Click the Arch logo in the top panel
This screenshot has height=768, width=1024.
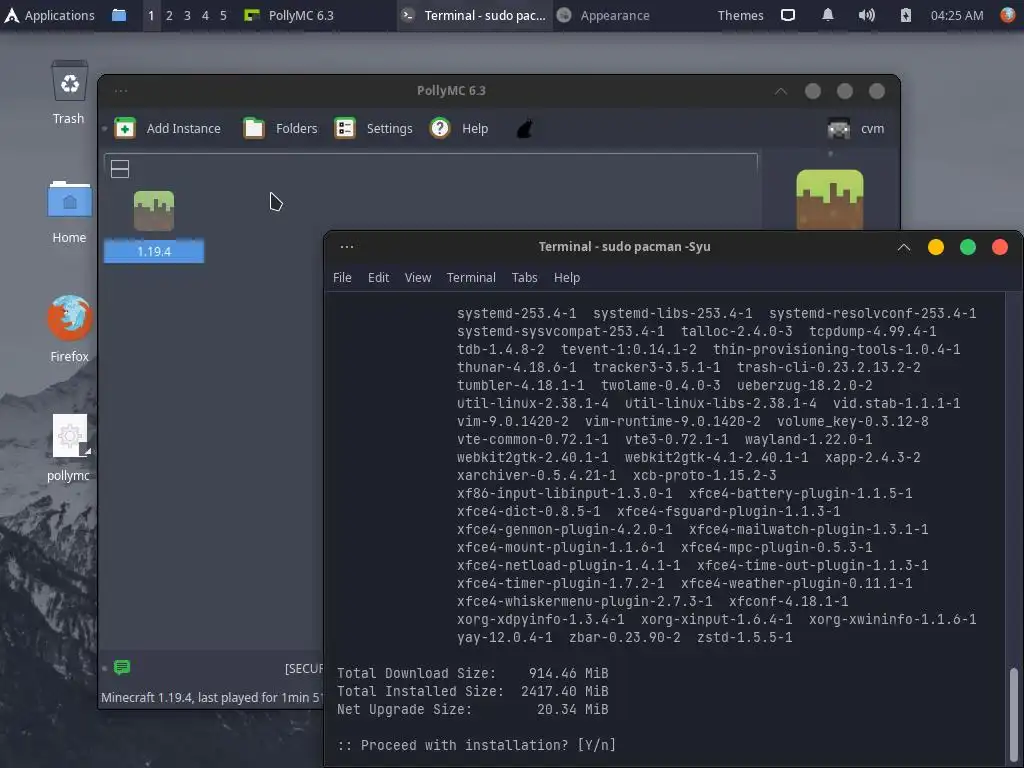12,15
